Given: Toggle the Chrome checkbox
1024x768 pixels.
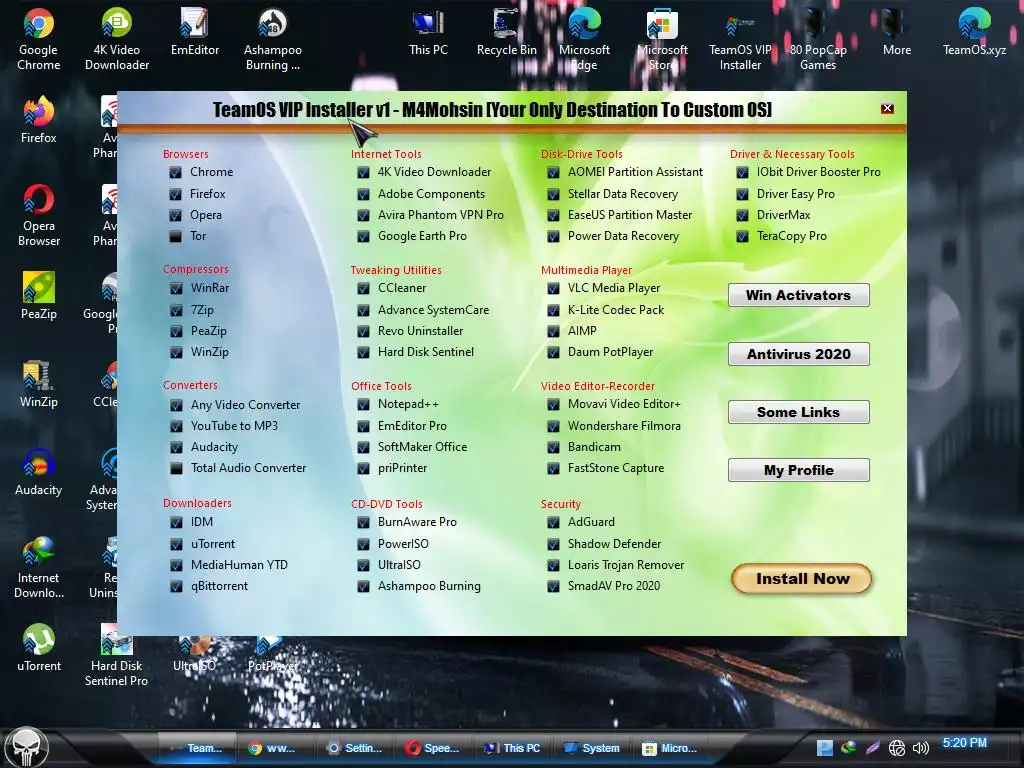Looking at the screenshot, I should tap(175, 172).
